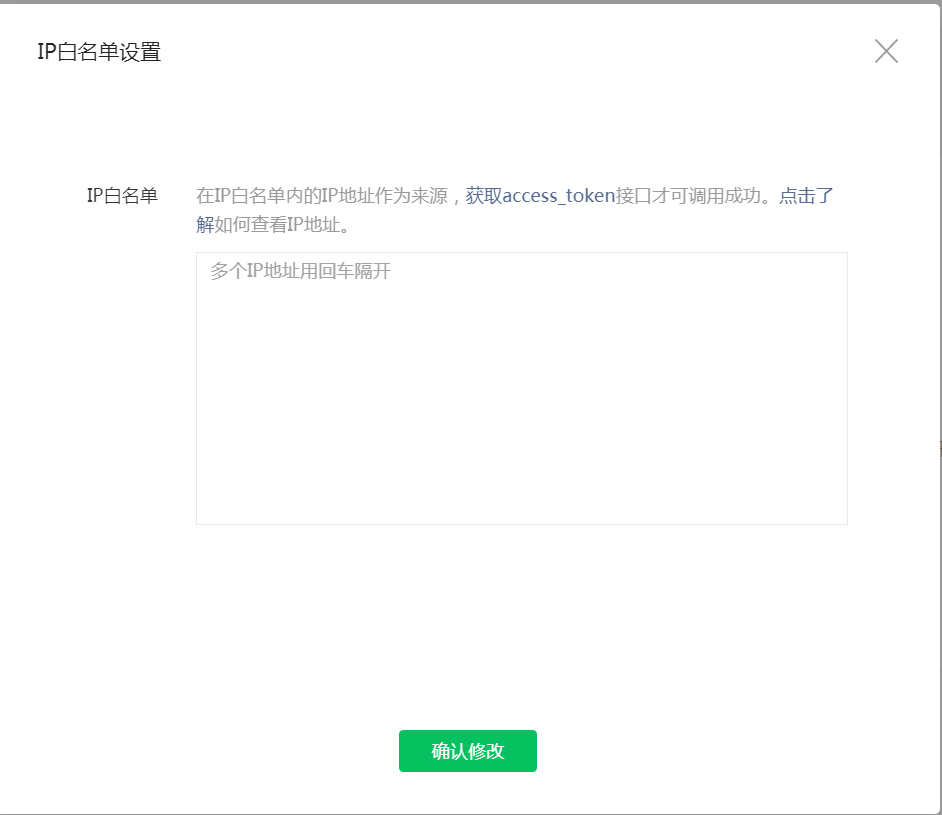
Task: Click the IP白名单设置 dialog title
Action: 99,52
